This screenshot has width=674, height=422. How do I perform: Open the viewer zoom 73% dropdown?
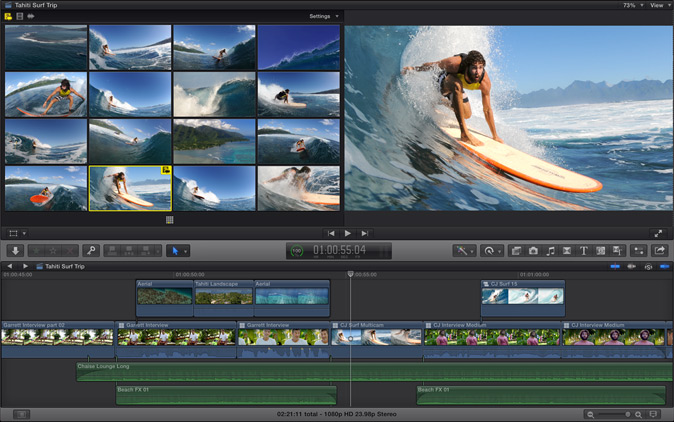point(631,5)
